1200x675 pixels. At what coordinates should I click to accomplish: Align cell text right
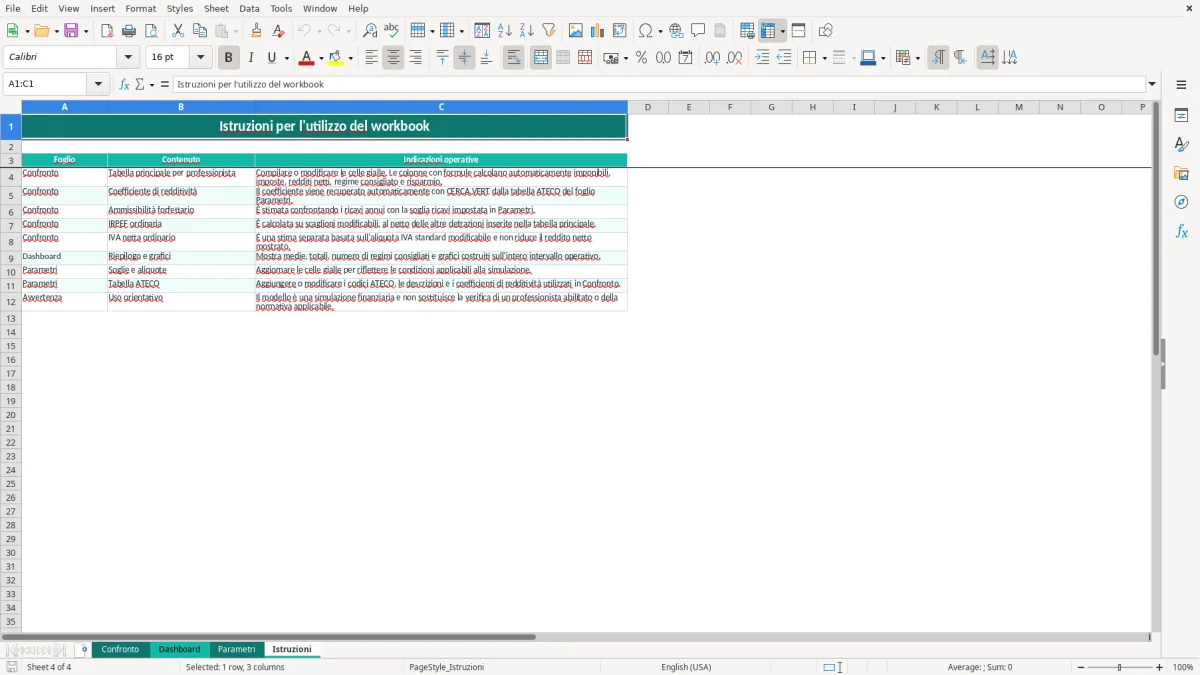(415, 58)
